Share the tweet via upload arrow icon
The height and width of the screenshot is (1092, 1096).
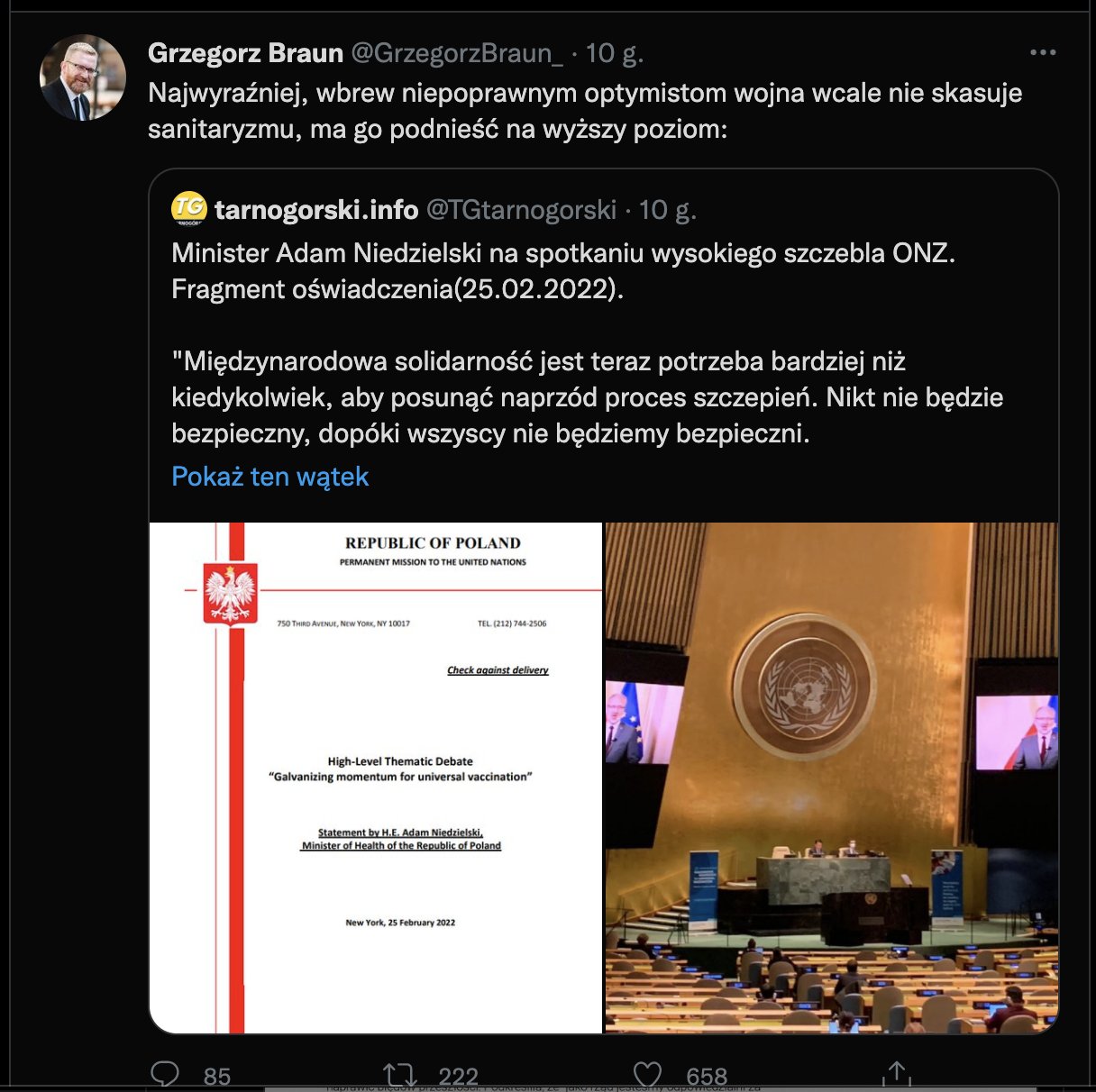tap(896, 1073)
